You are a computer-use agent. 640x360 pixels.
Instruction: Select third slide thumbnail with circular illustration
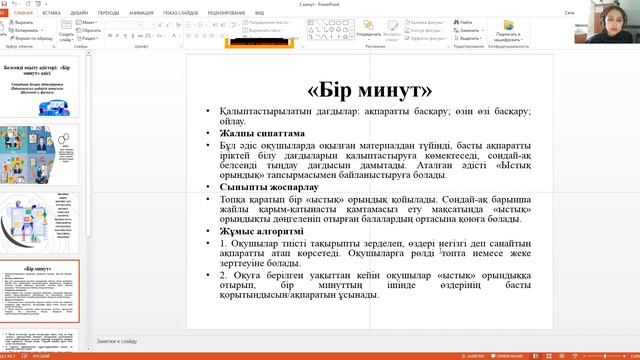tap(40, 223)
